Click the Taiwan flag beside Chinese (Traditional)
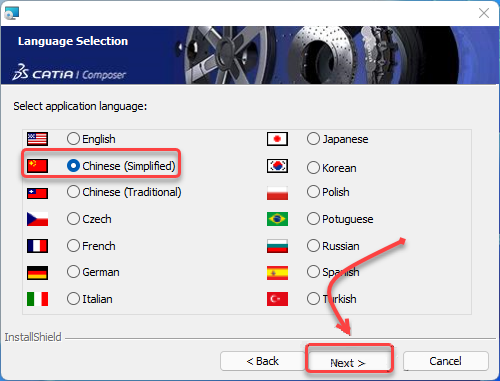The image size is (500, 381). point(37,193)
